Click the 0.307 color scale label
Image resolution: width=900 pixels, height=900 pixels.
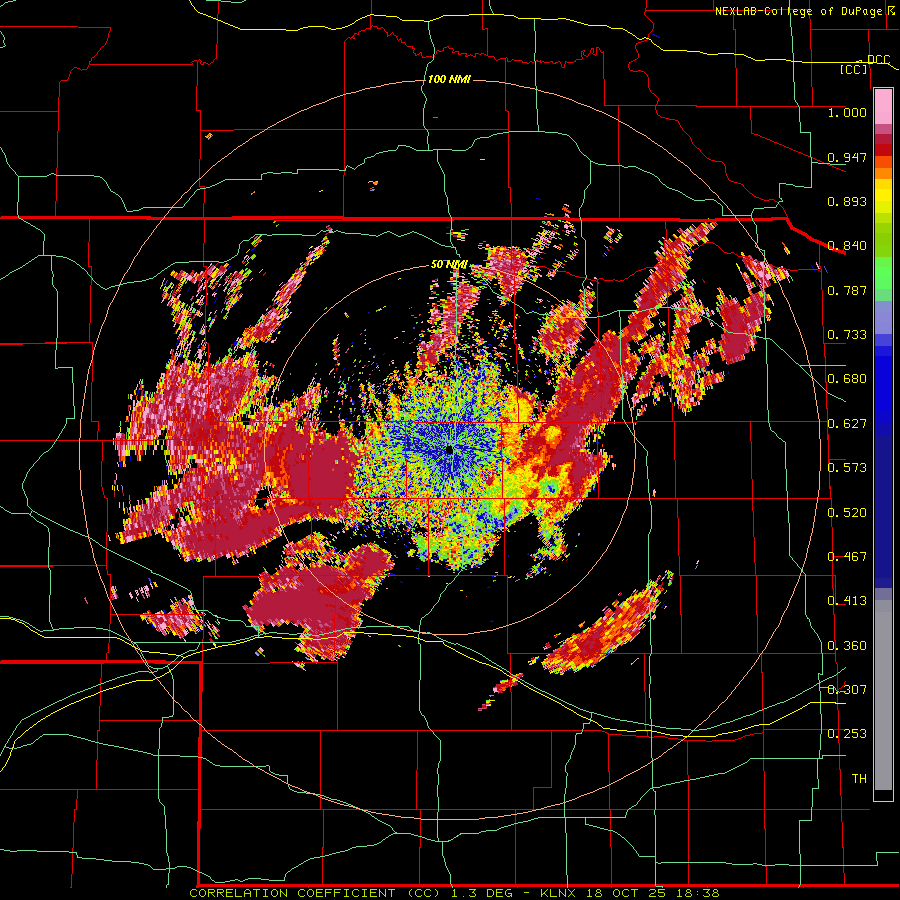pyautogui.click(x=847, y=689)
